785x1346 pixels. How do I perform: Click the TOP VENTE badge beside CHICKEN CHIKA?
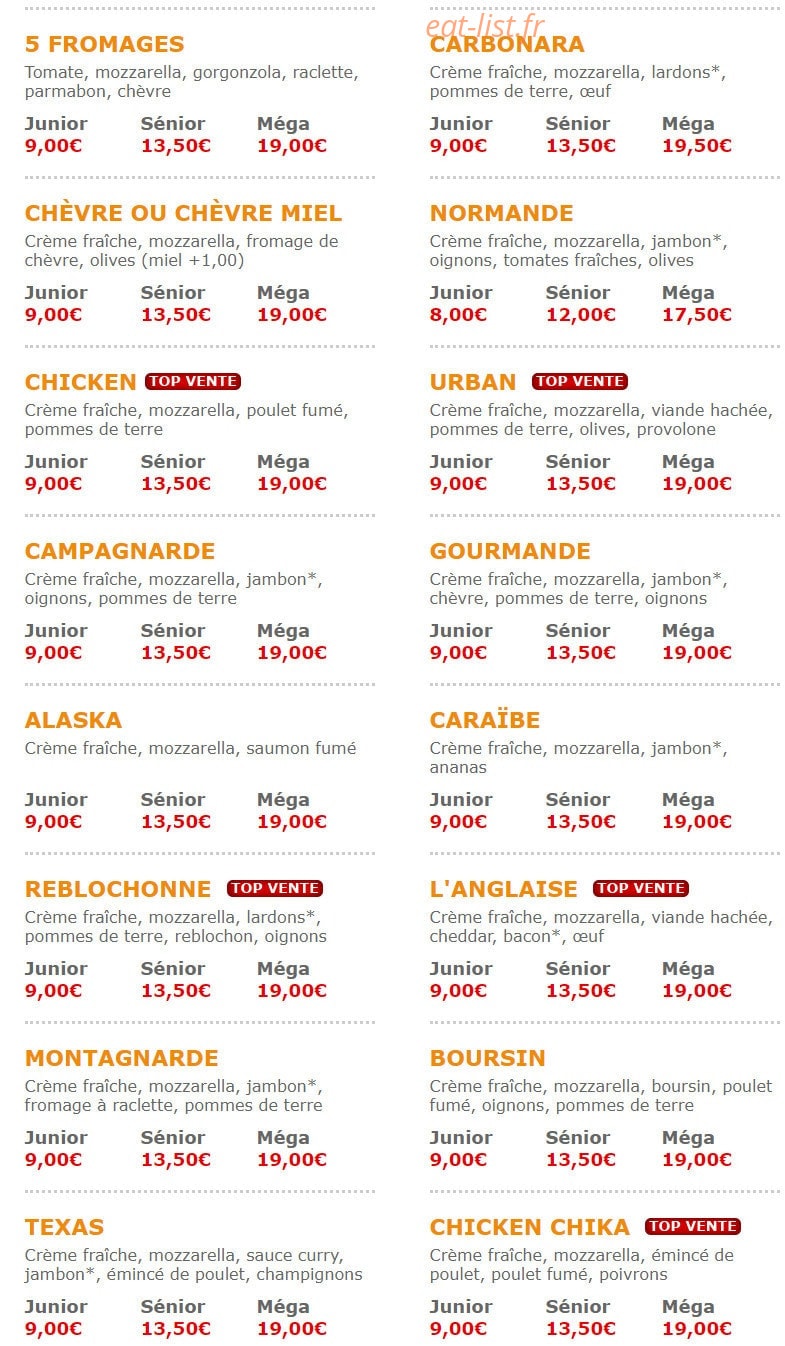pos(692,1226)
